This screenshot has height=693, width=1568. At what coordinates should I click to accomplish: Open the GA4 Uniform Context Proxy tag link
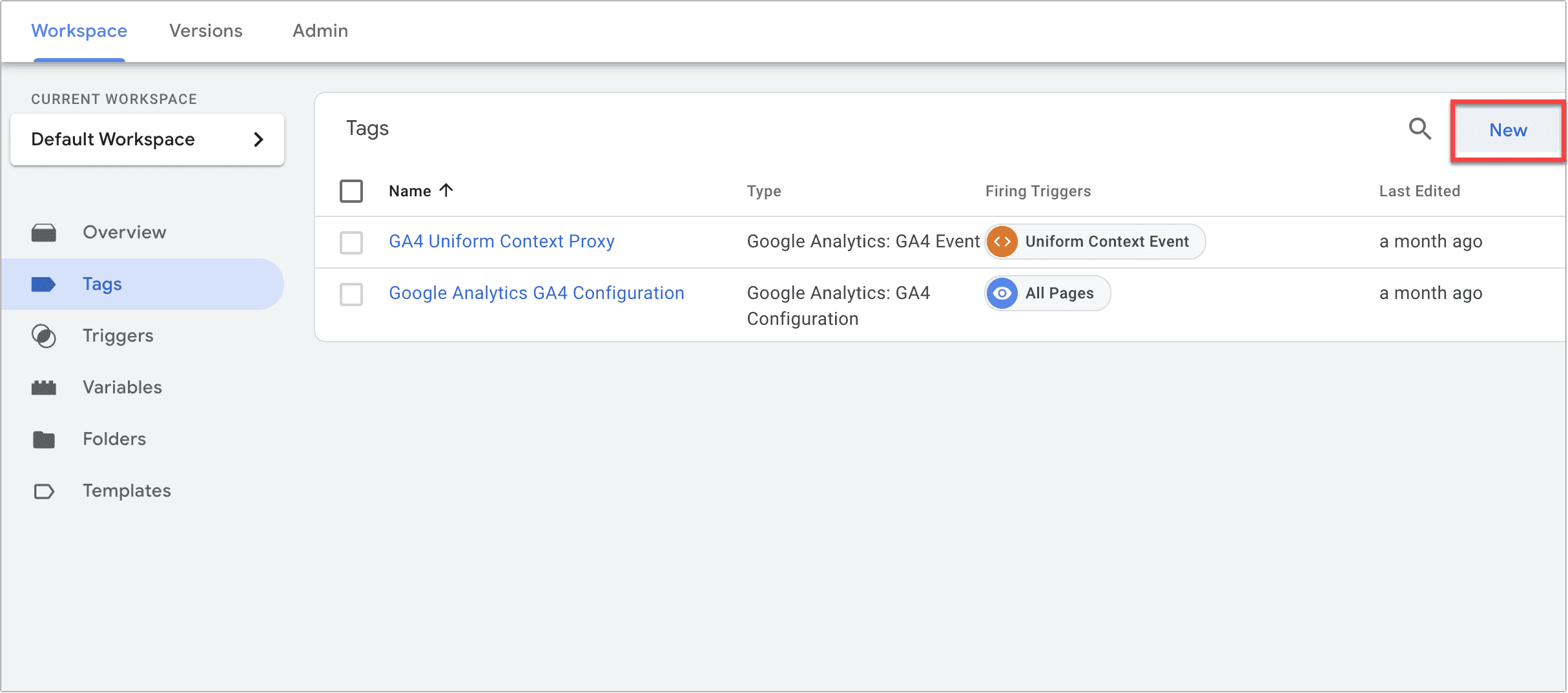tap(502, 242)
